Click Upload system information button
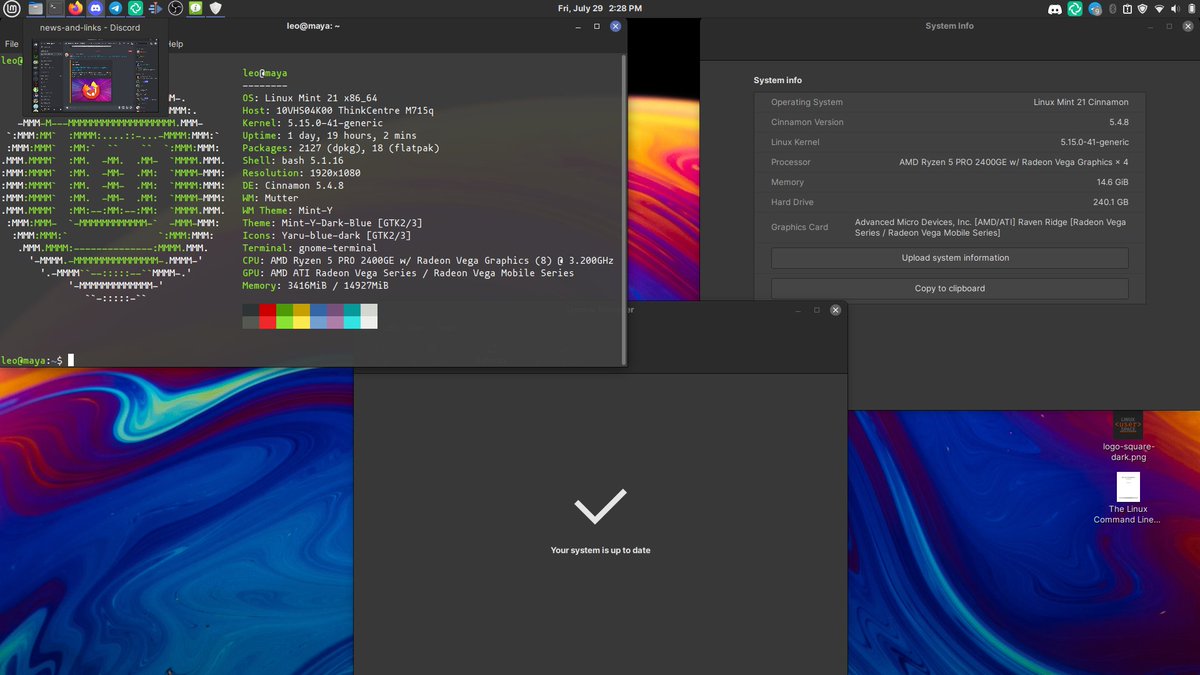The height and width of the screenshot is (675, 1200). point(949,258)
